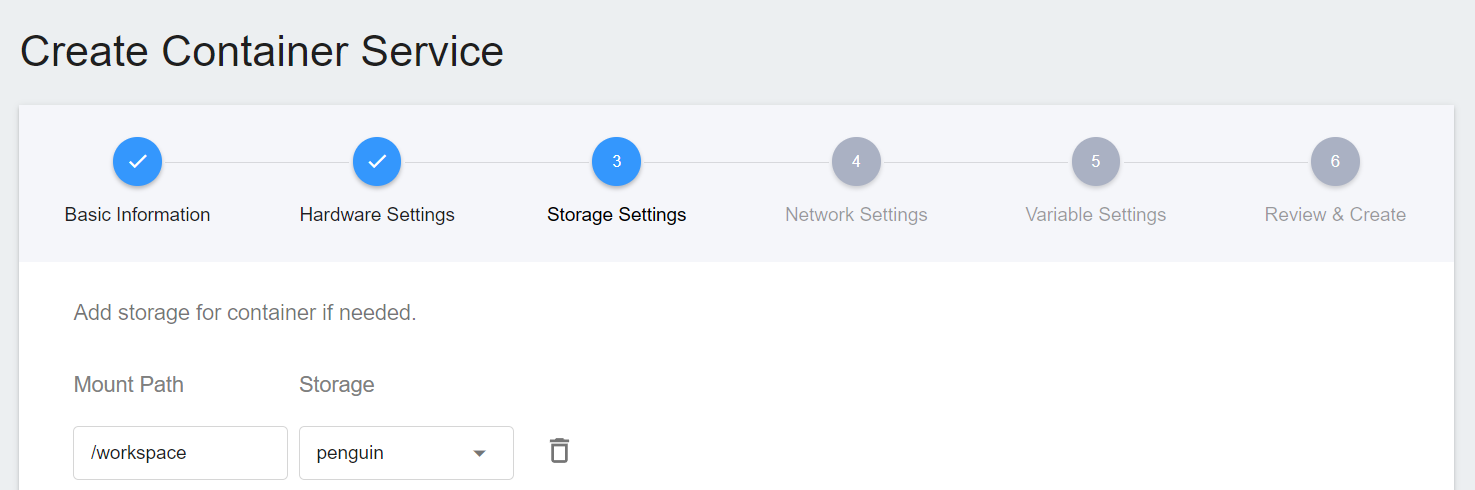Jump to the Network Settings step label
The width and height of the screenshot is (1475, 490).
pyautogui.click(x=856, y=215)
